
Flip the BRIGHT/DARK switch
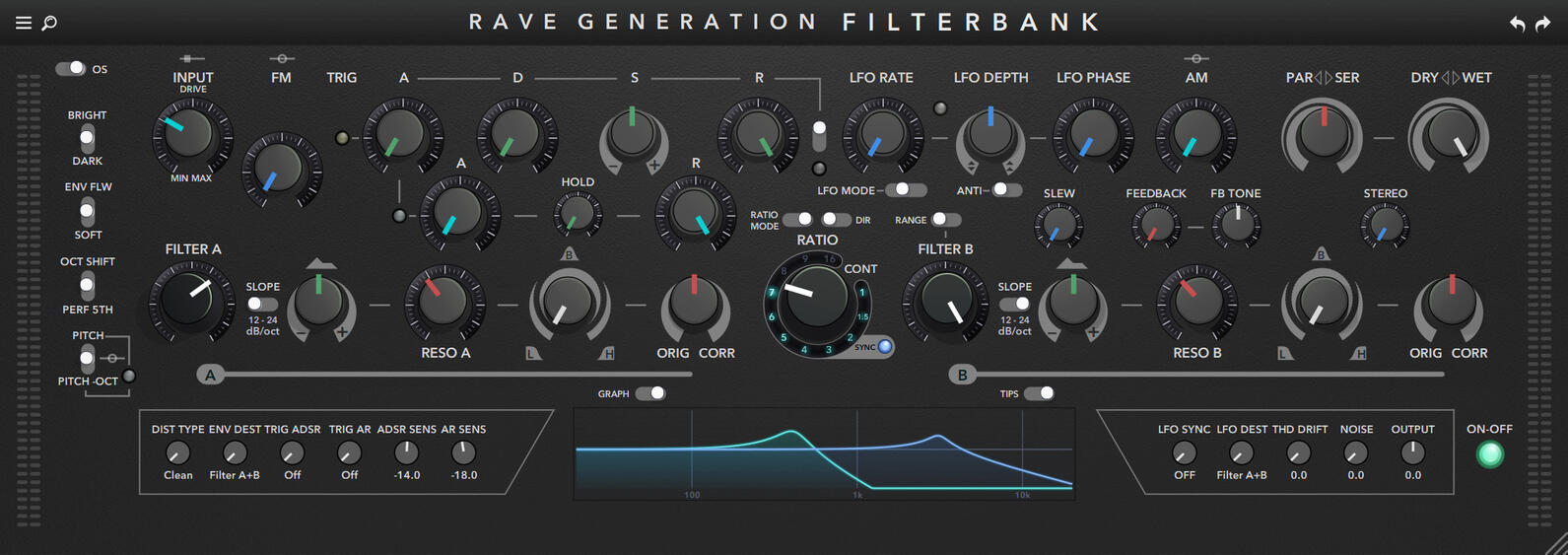88,137
